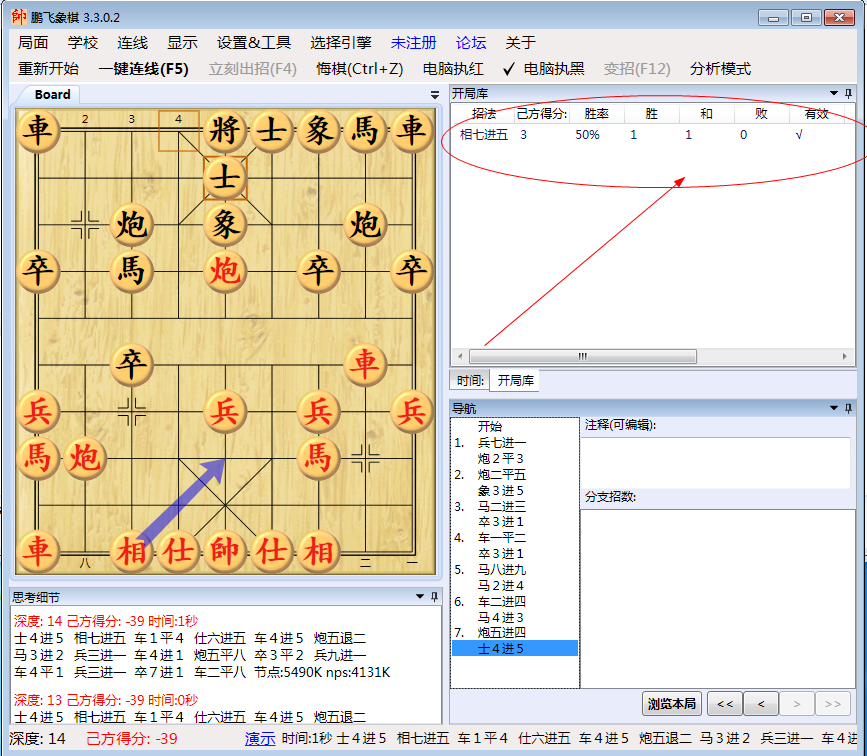The height and width of the screenshot is (756, 867).
Task: Click the 演示 demo link
Action: point(260,738)
